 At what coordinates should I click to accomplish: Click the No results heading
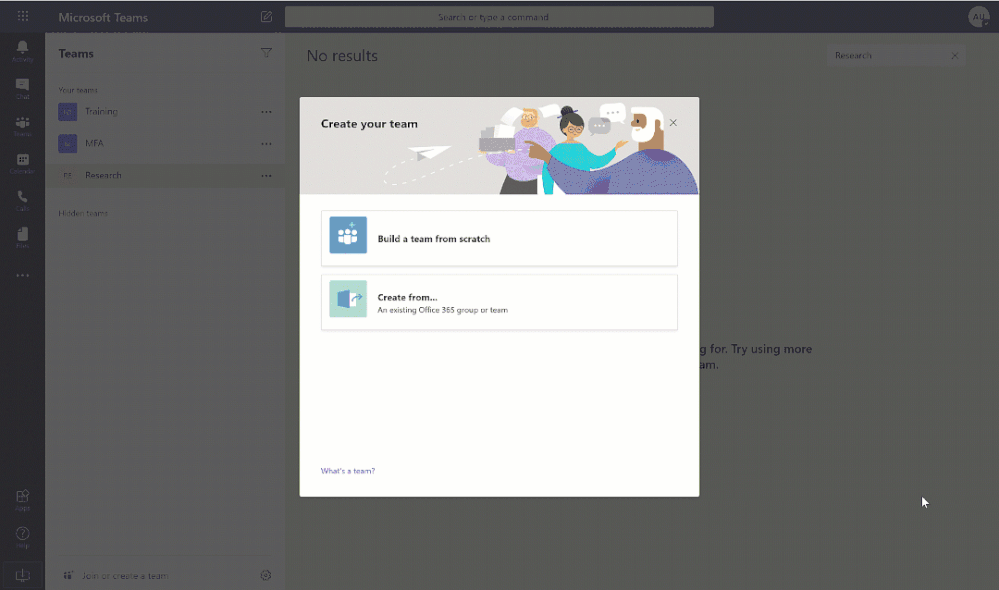(x=342, y=56)
